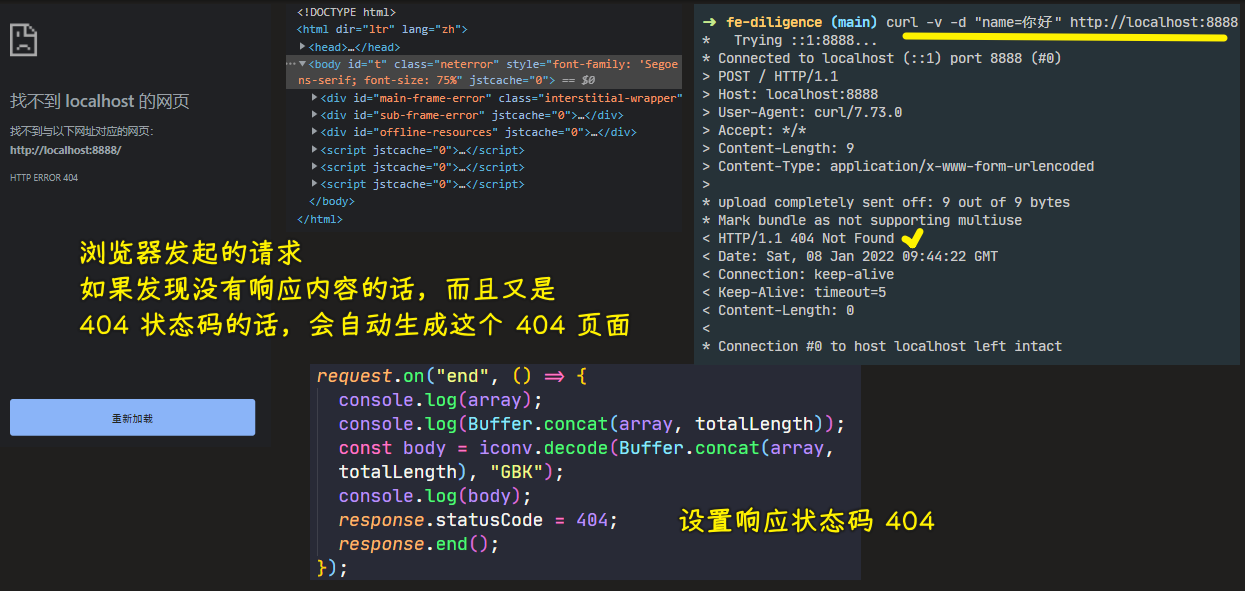Select the heading 找不到 localhost 的网页
The height and width of the screenshot is (591, 1245).
(99, 101)
